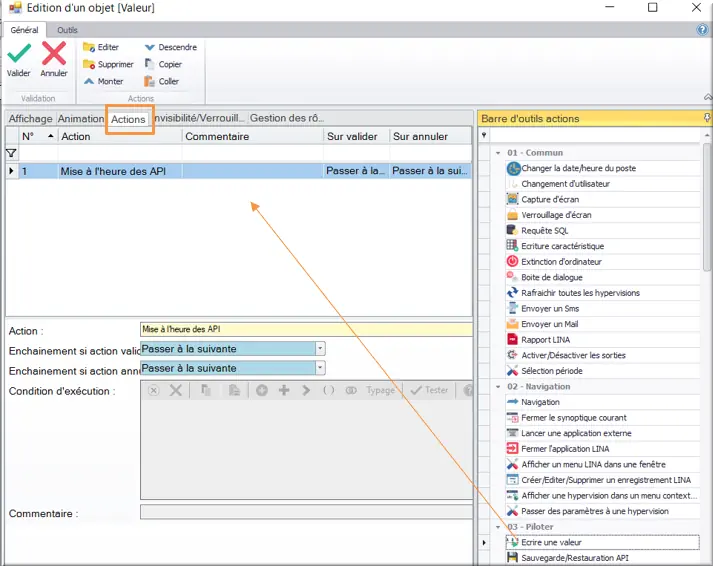Select the 'Navigation' action item
The image size is (713, 566).
(x=603, y=402)
